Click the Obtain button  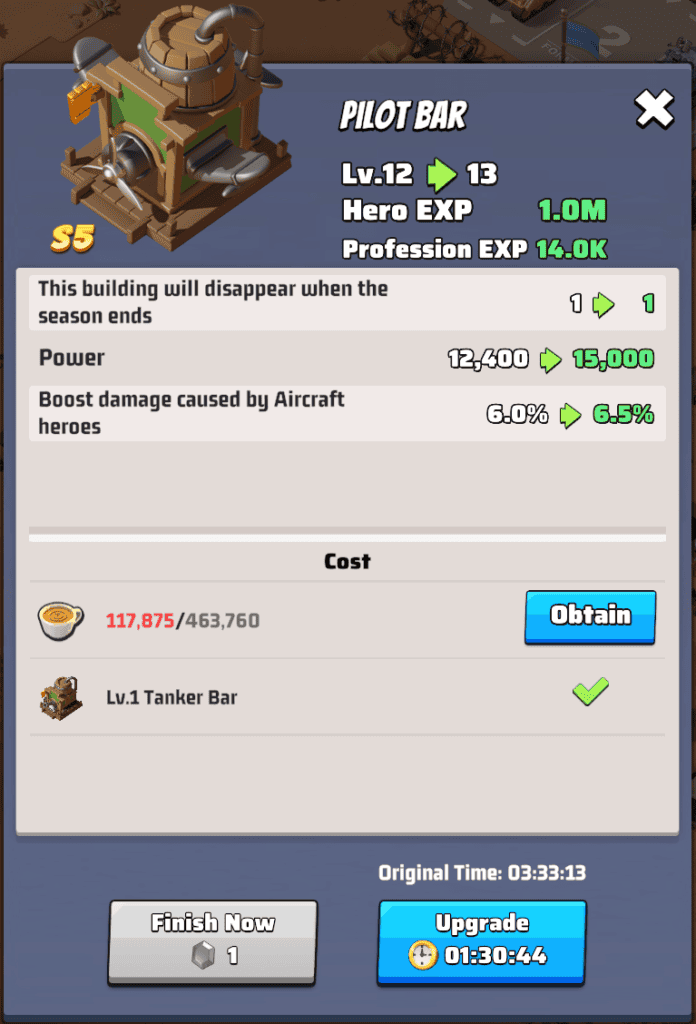[x=590, y=616]
